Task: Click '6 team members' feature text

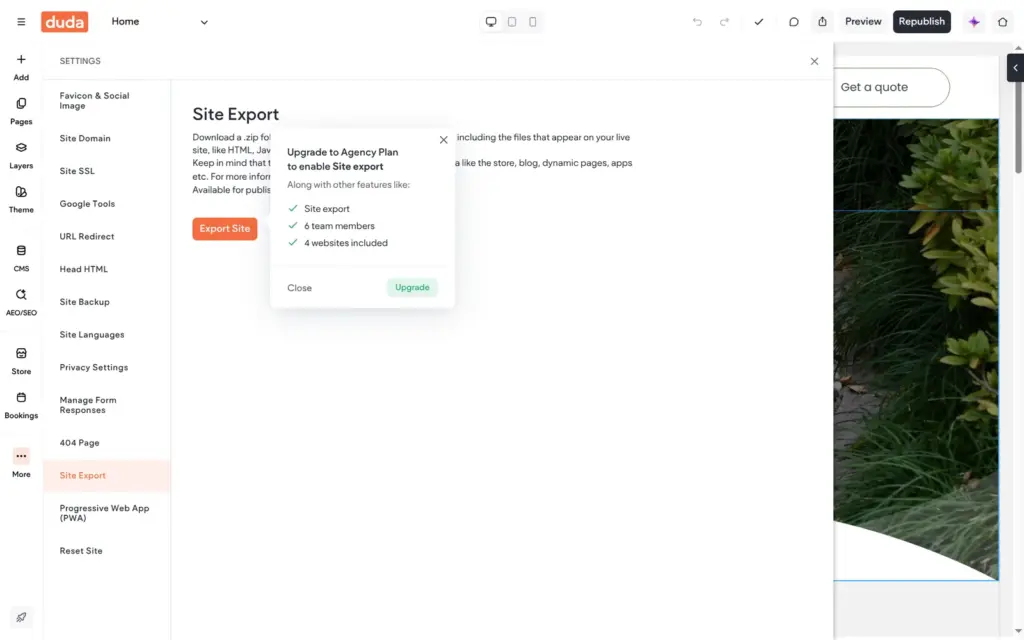Action: point(339,226)
